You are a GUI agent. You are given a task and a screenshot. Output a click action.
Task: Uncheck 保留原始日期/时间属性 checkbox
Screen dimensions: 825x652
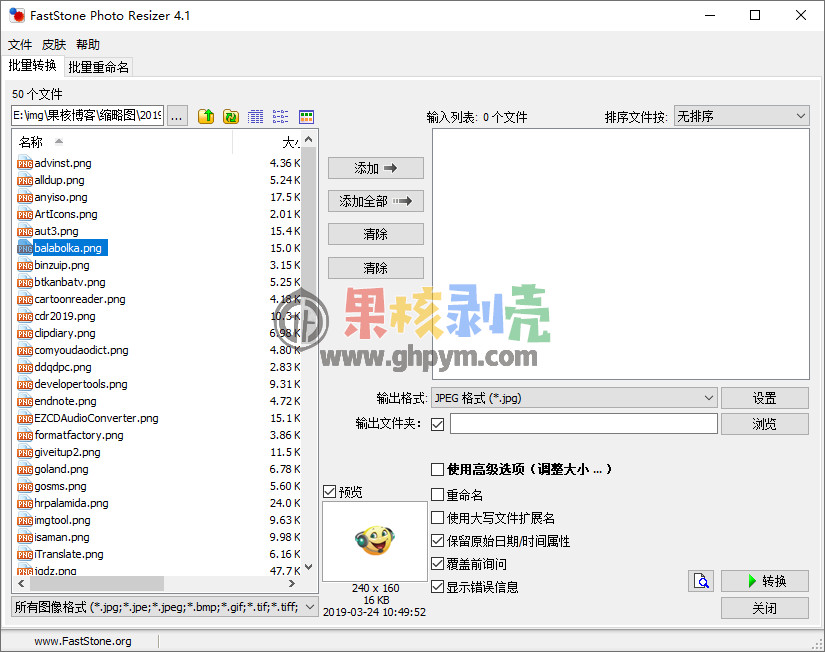click(437, 541)
